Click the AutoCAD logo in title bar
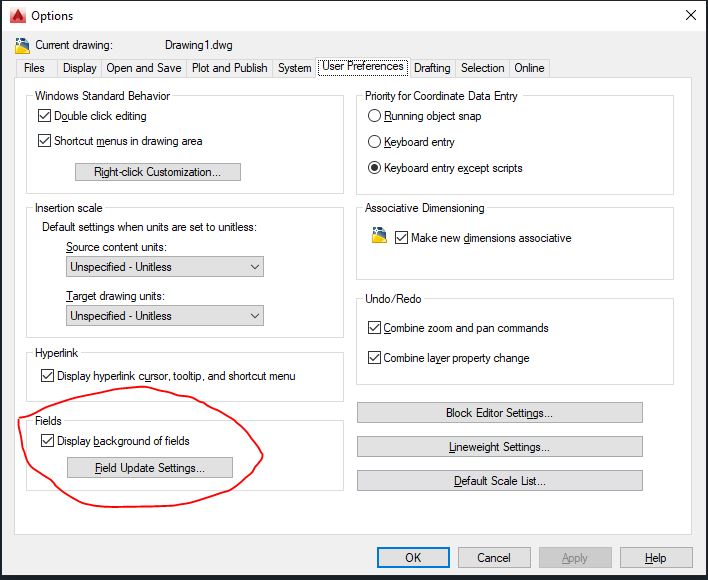Screen dimensions: 708x580 (18, 15)
